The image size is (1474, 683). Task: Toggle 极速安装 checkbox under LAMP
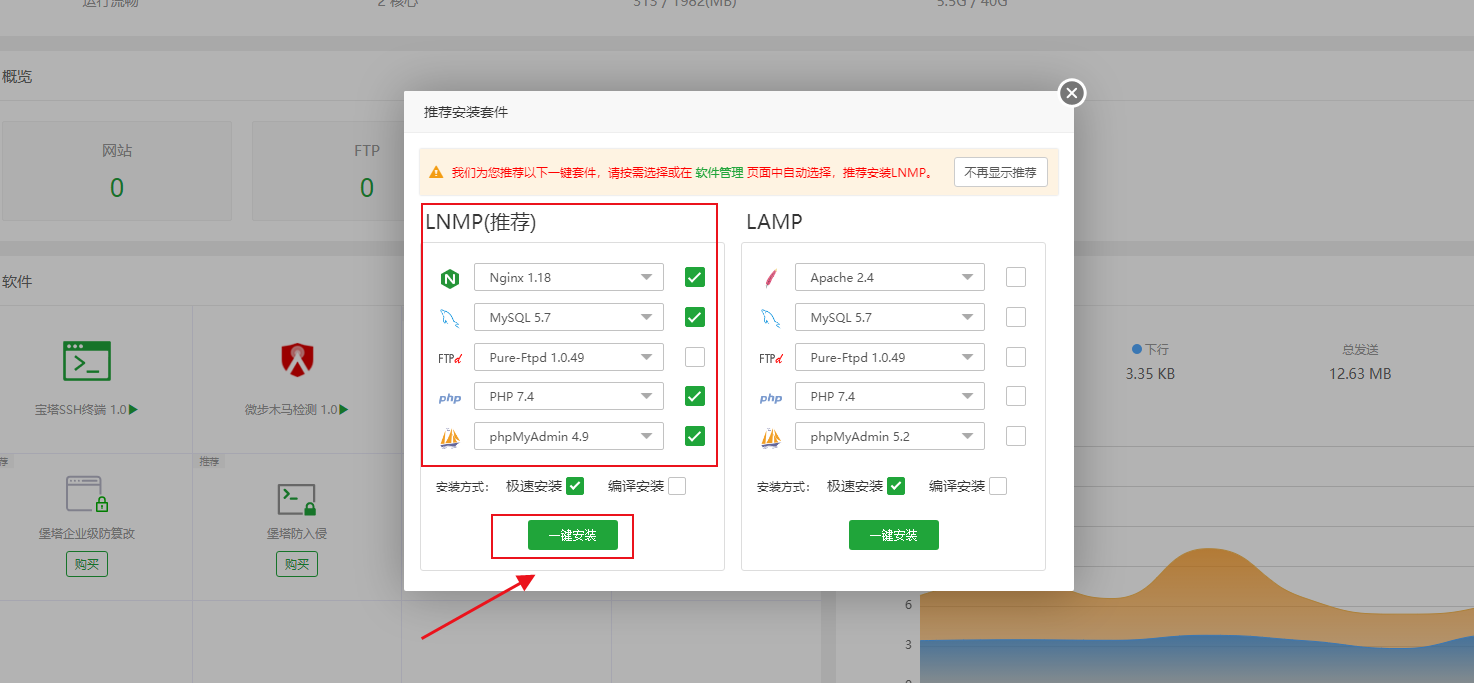tap(896, 486)
